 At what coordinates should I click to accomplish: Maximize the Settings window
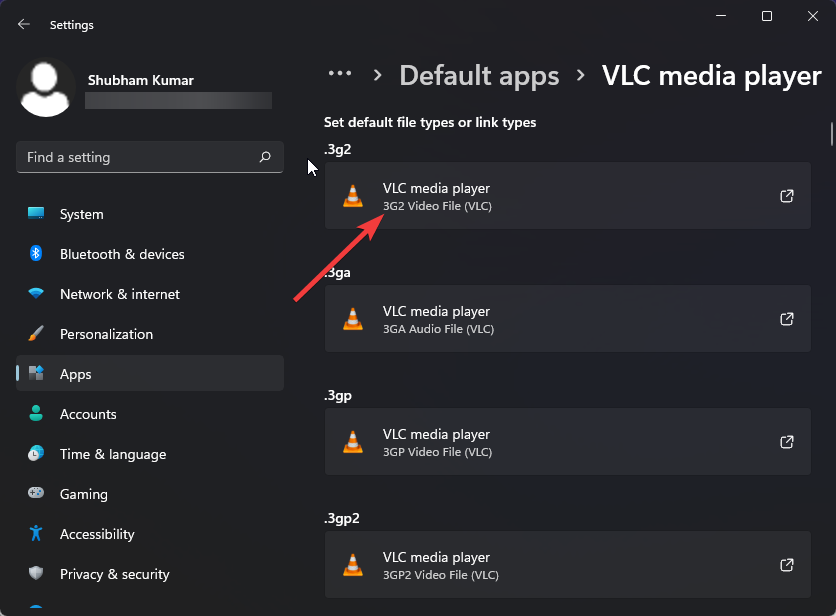767,16
